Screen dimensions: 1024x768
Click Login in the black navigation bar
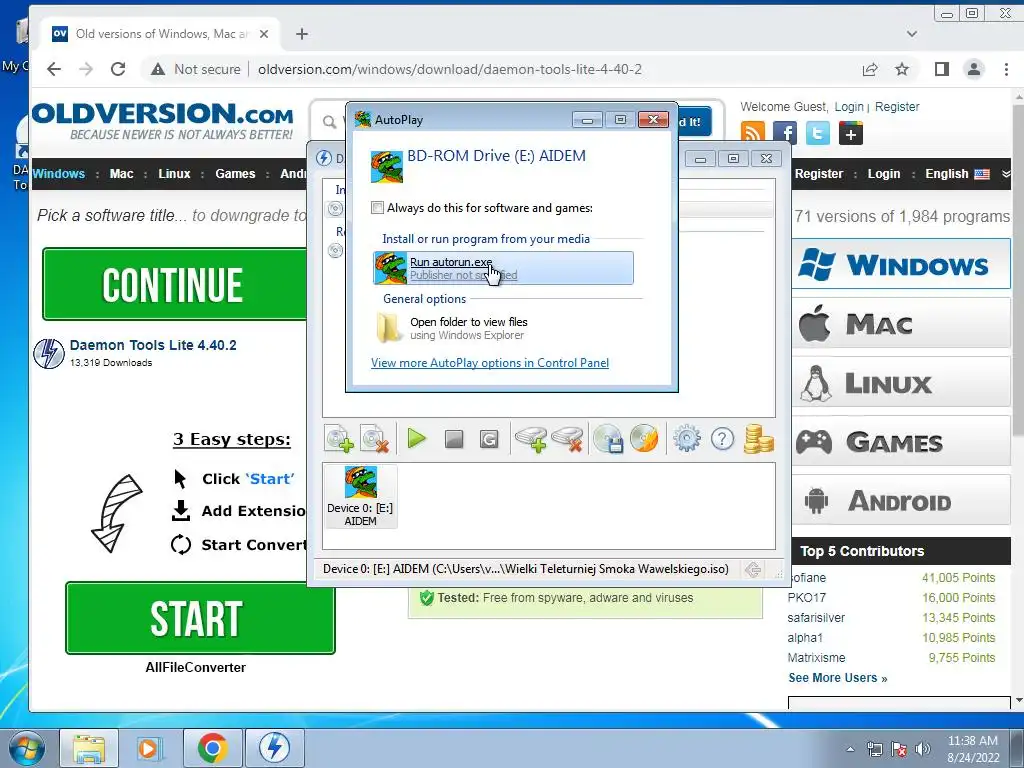click(x=884, y=174)
